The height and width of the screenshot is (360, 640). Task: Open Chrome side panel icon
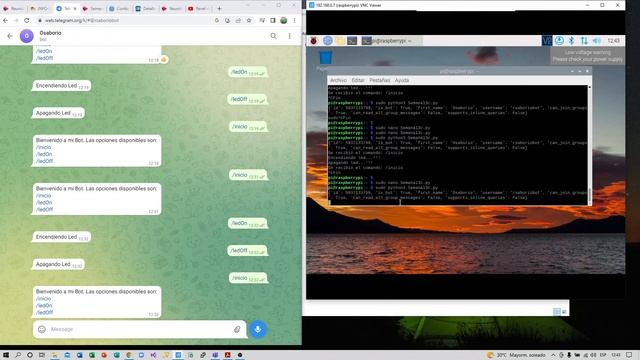coord(273,20)
